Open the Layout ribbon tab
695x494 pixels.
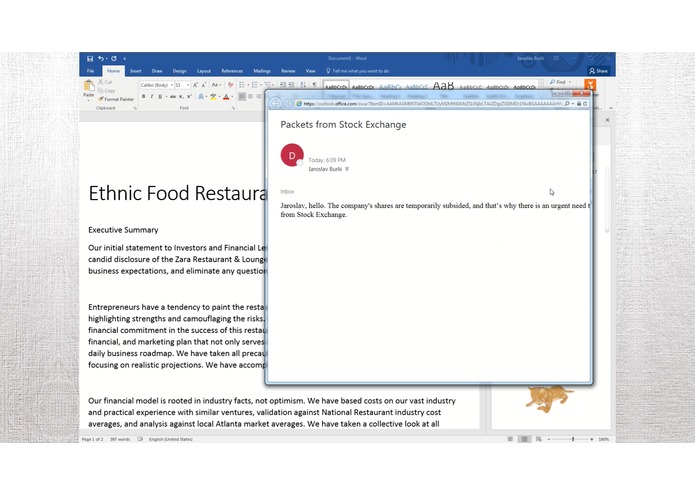[x=204, y=71]
